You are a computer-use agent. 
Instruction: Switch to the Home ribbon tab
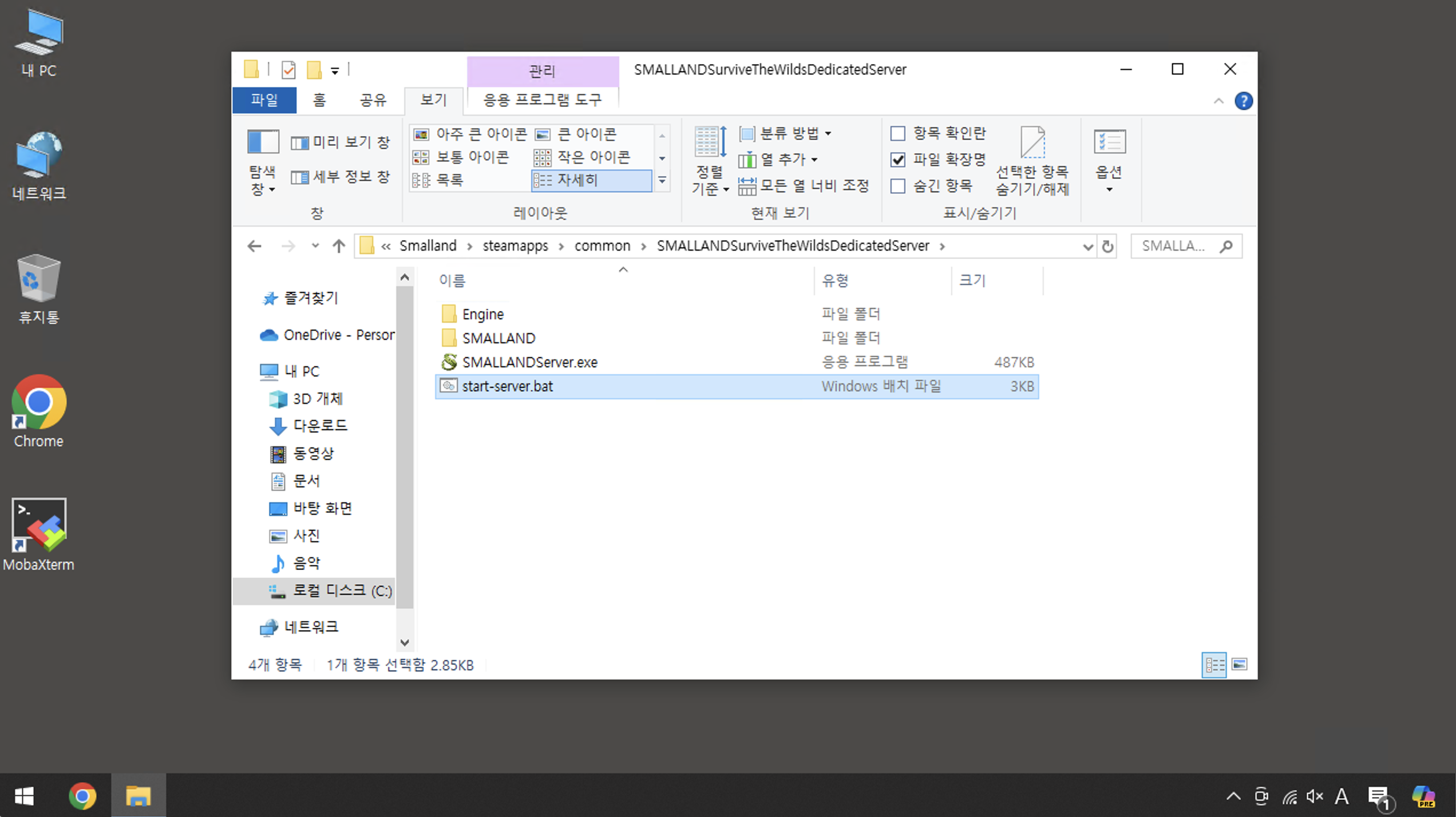[319, 100]
